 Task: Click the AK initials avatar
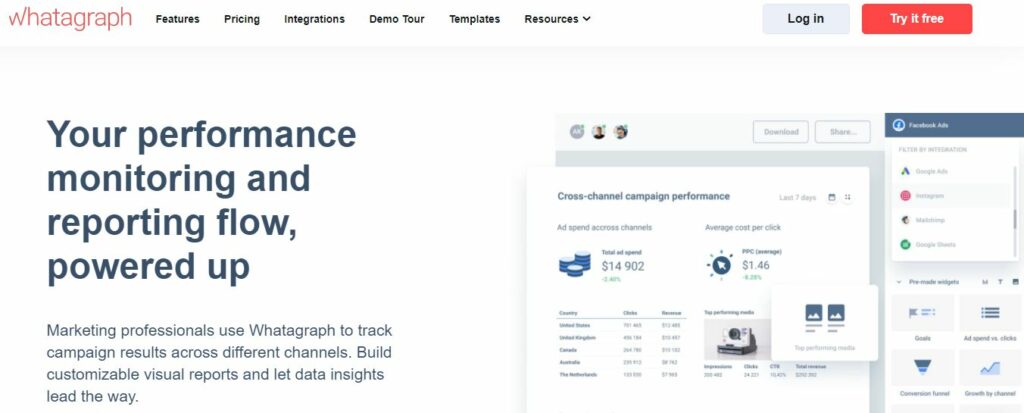coord(577,131)
